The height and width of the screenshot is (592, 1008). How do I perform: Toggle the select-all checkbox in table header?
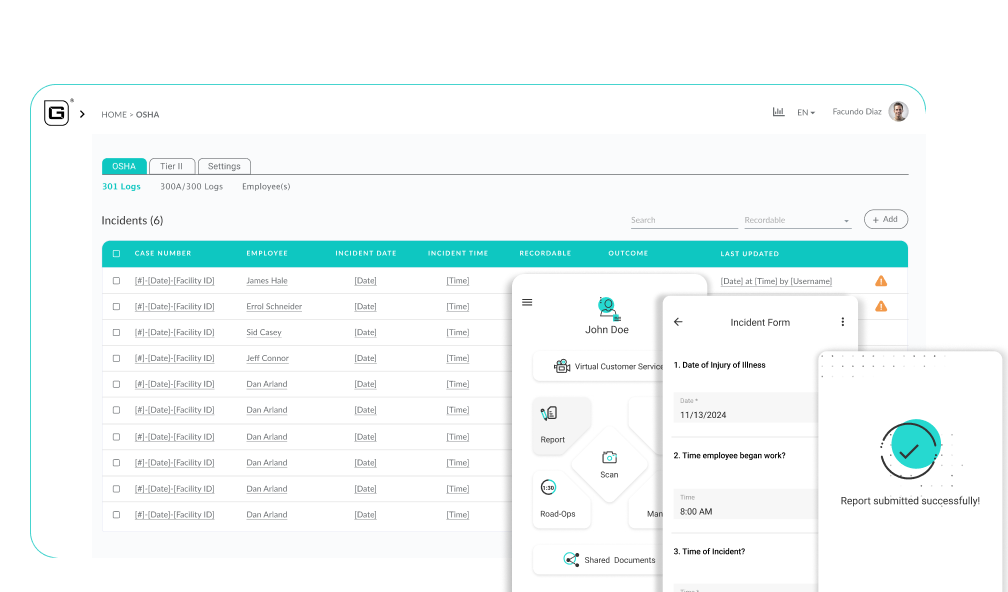pyautogui.click(x=116, y=254)
